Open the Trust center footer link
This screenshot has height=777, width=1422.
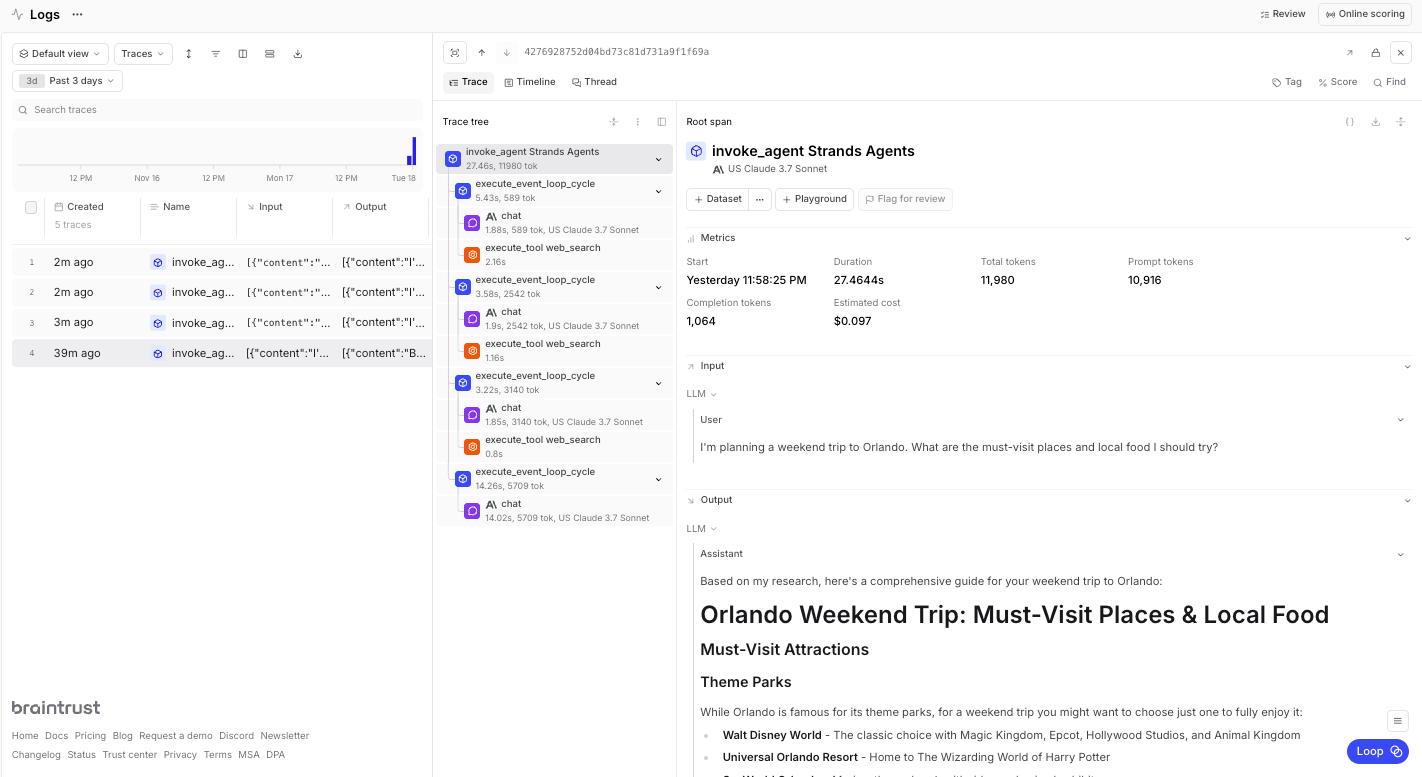point(130,755)
